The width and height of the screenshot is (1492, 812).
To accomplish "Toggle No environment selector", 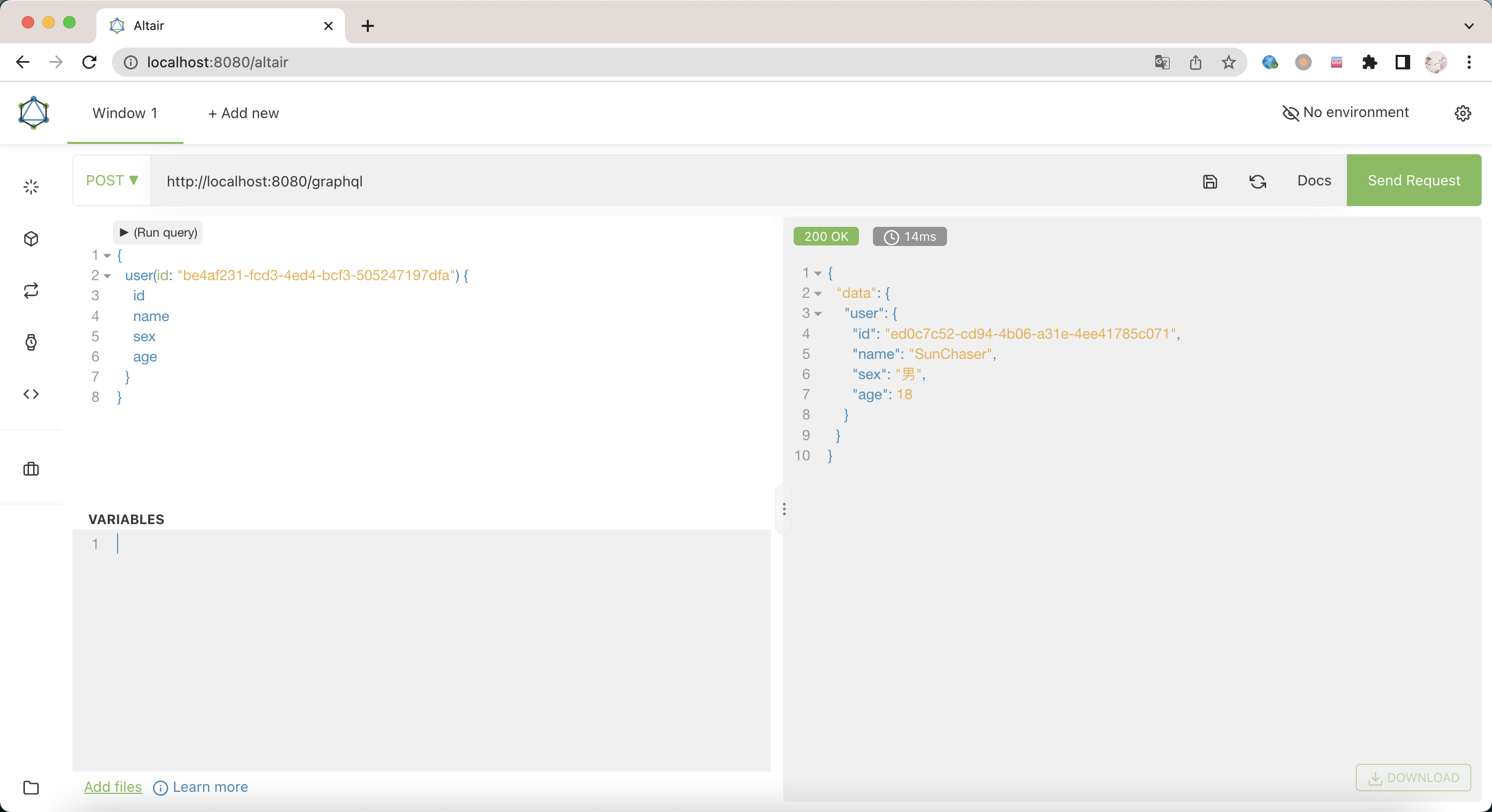I will pos(1347,111).
